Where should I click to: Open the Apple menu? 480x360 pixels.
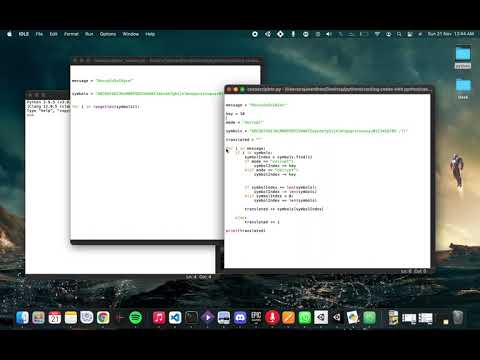pos(9,34)
